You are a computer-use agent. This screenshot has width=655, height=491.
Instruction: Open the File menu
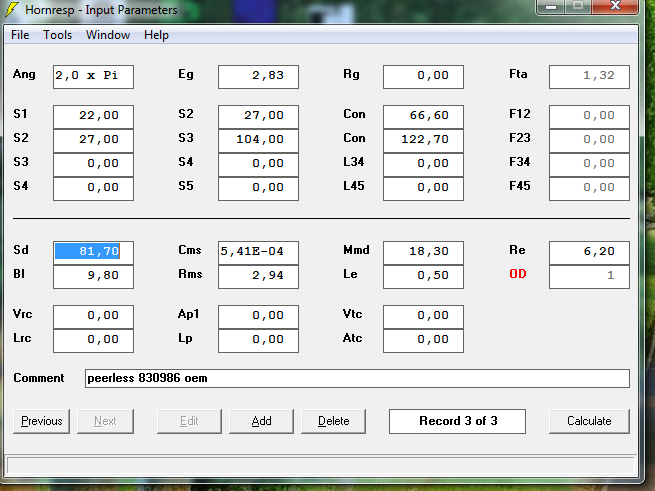point(20,35)
